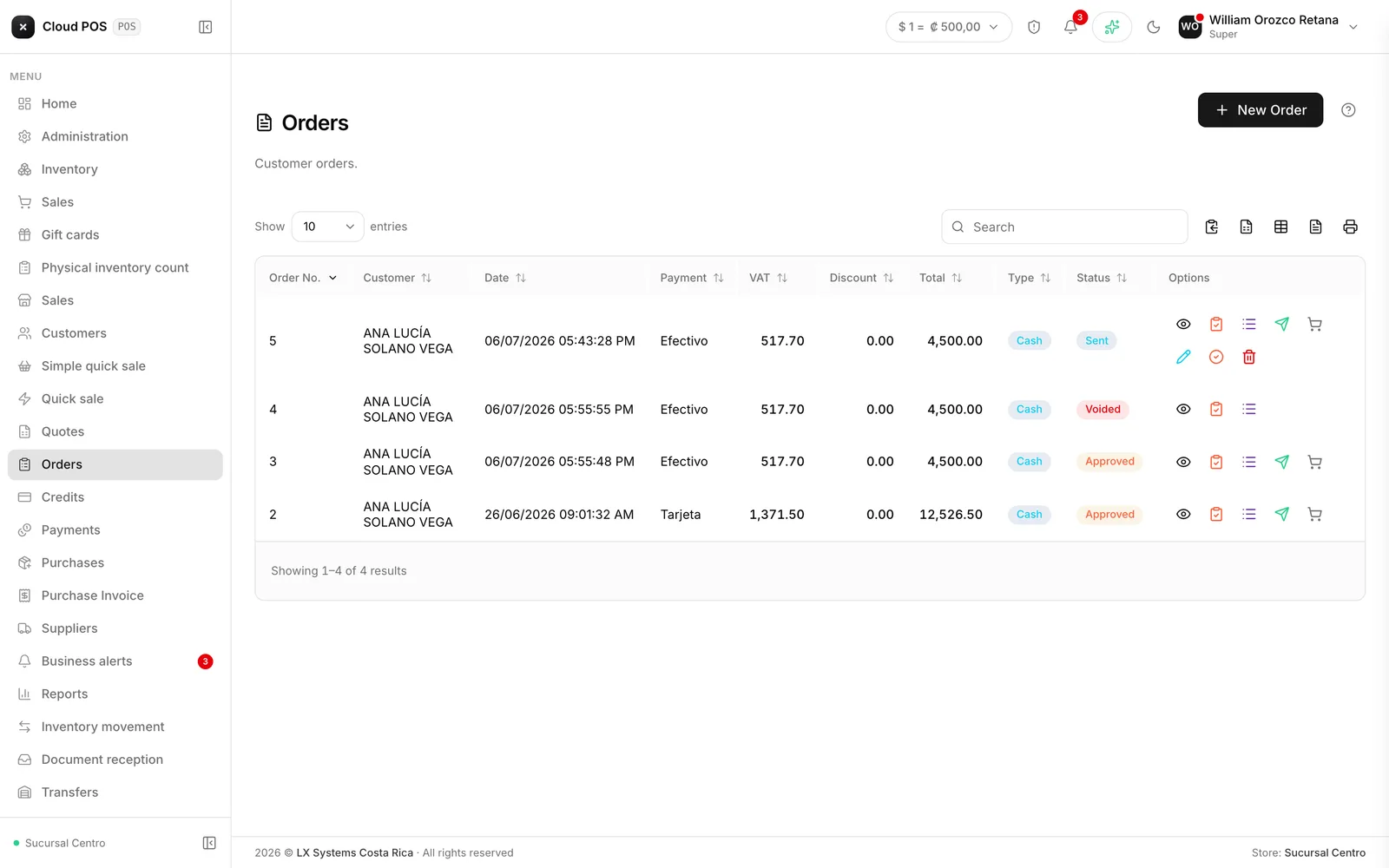The height and width of the screenshot is (868, 1389).
Task: Sort by Order No. column
Action: pos(303,278)
